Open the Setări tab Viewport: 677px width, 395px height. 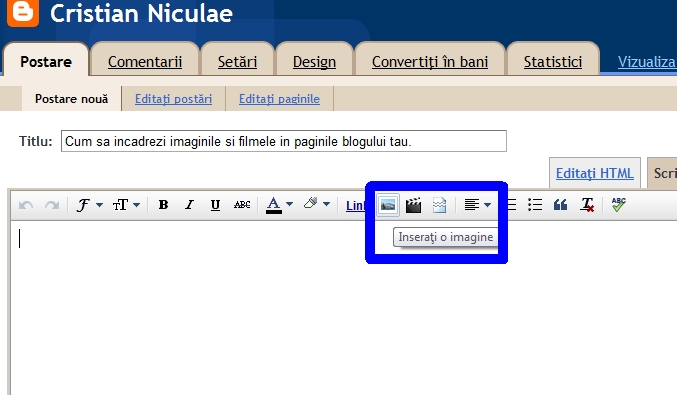click(x=237, y=62)
